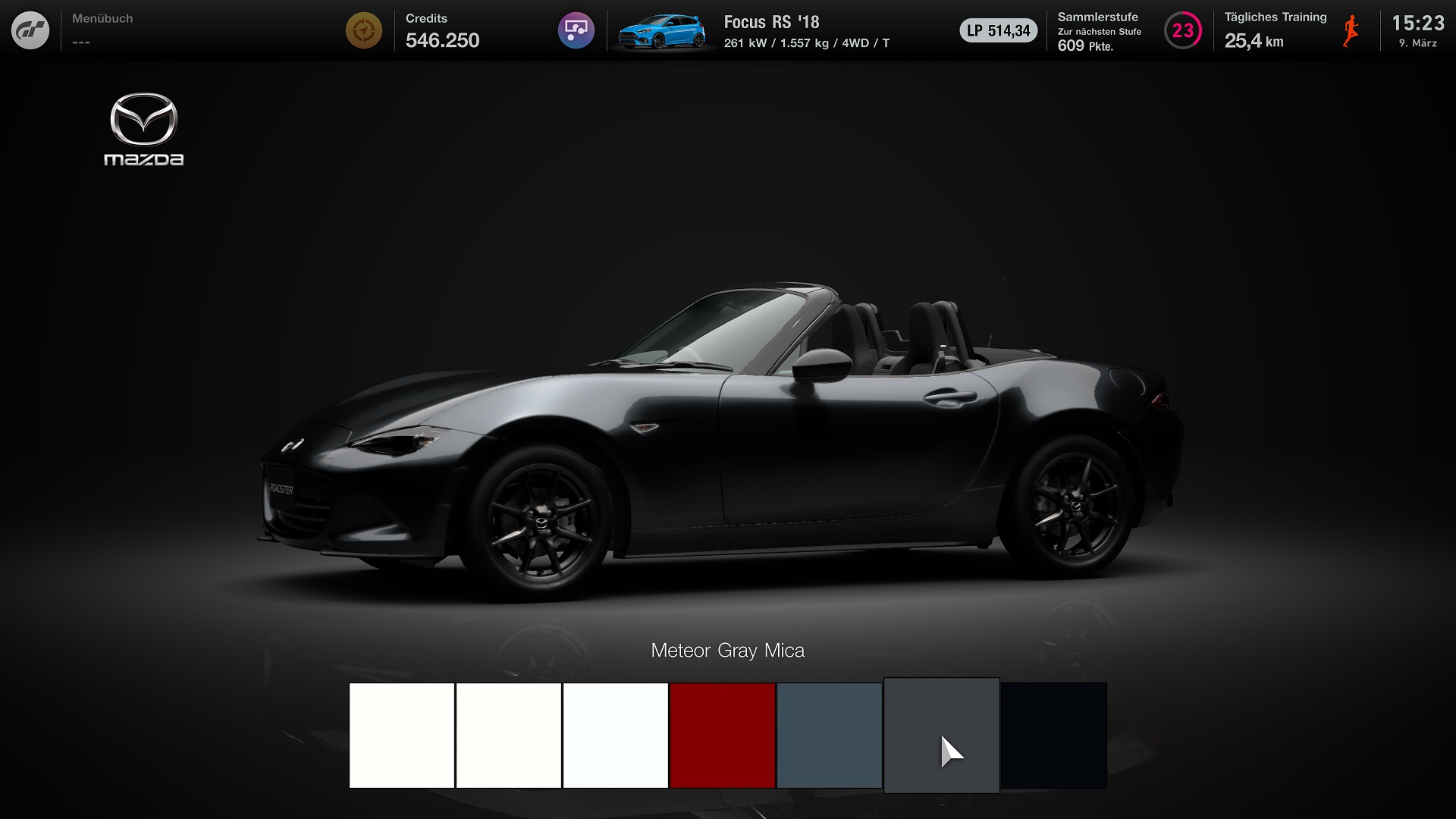Click the Gran Turismo logo icon
The width and height of the screenshot is (1456, 819).
[30, 30]
